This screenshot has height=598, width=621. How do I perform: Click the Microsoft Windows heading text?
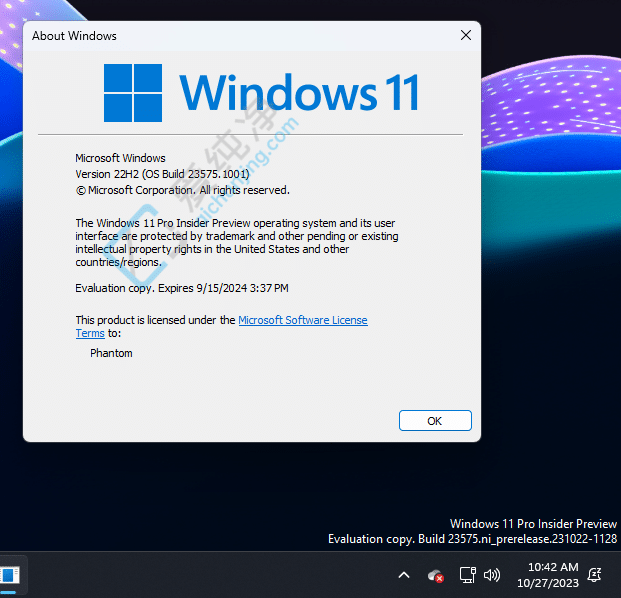click(x=120, y=158)
